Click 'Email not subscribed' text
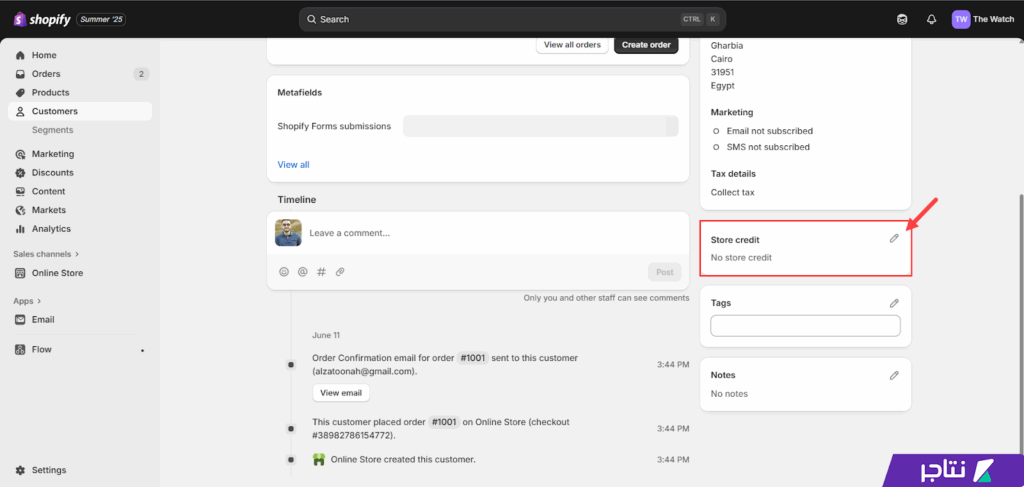 click(769, 131)
